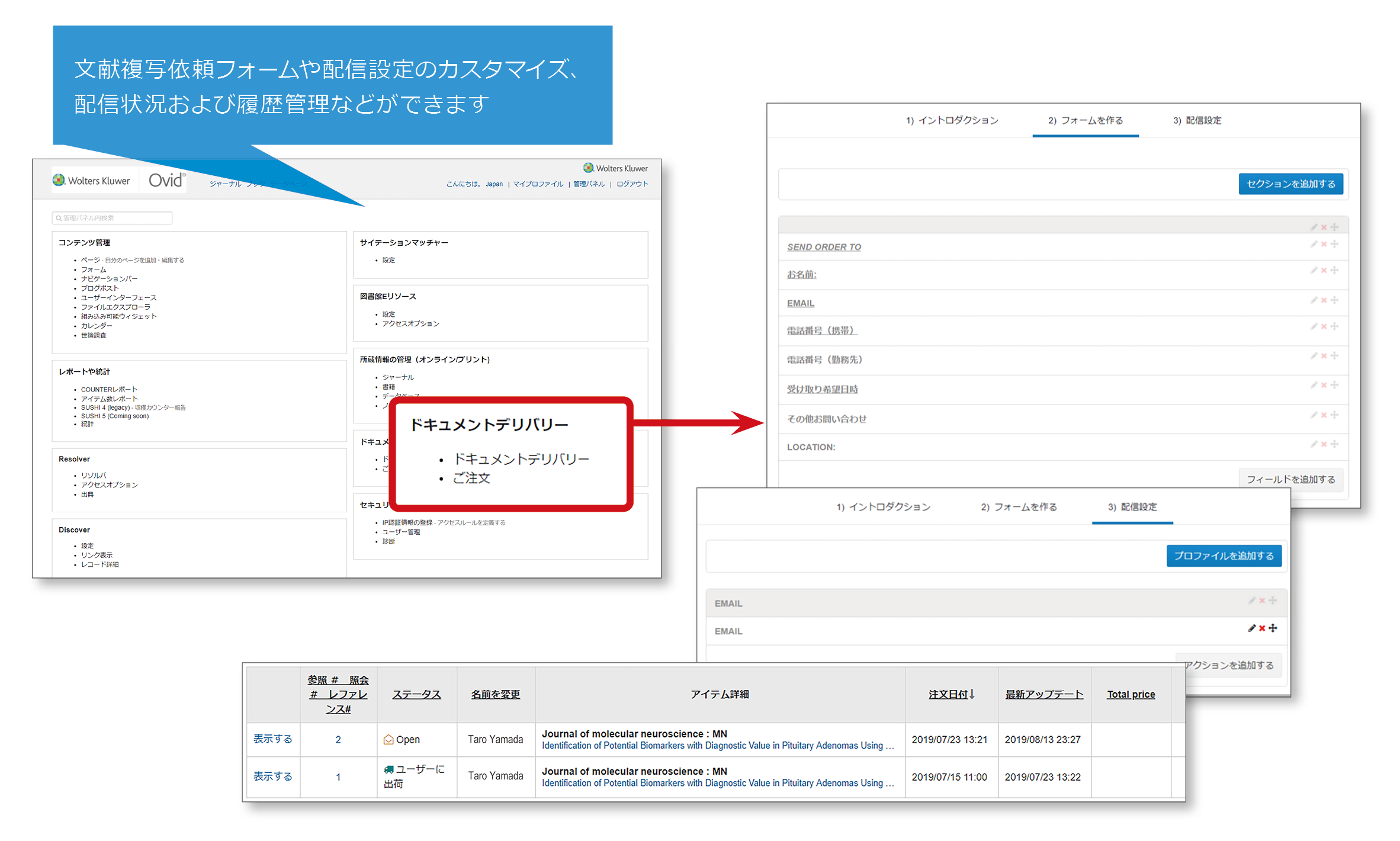Click the move arrows icon on second EMAIL row
This screenshot has height=841, width=1400.
pos(1273,628)
